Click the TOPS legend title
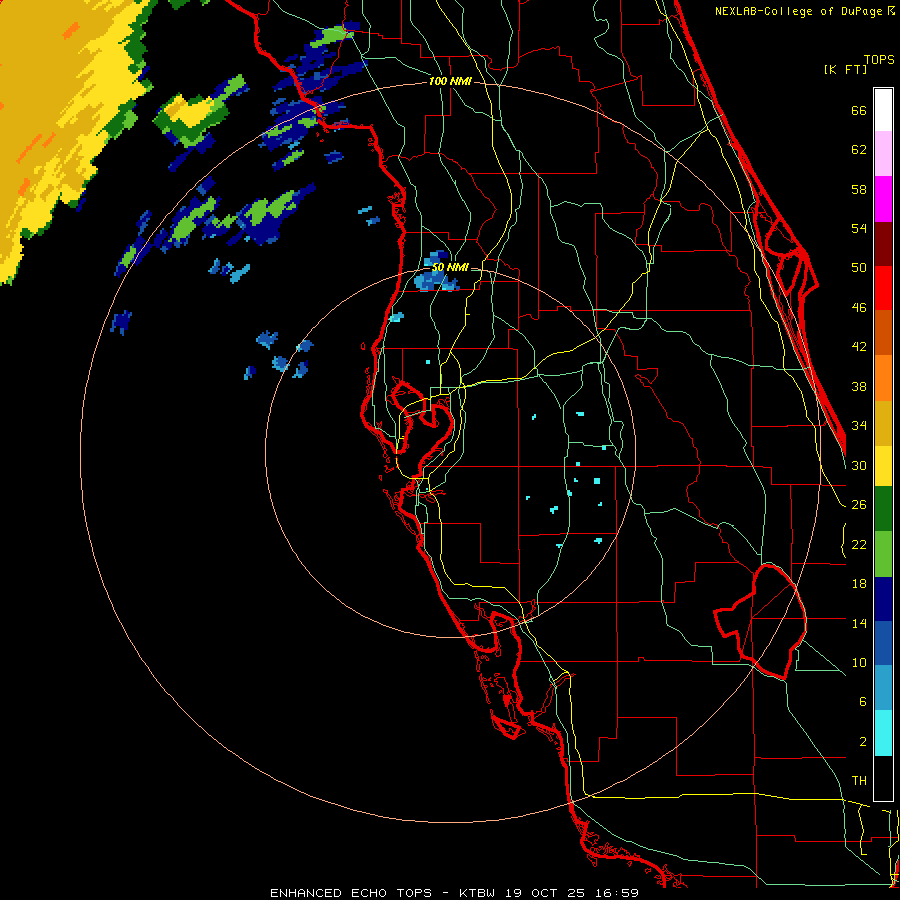 coord(879,59)
